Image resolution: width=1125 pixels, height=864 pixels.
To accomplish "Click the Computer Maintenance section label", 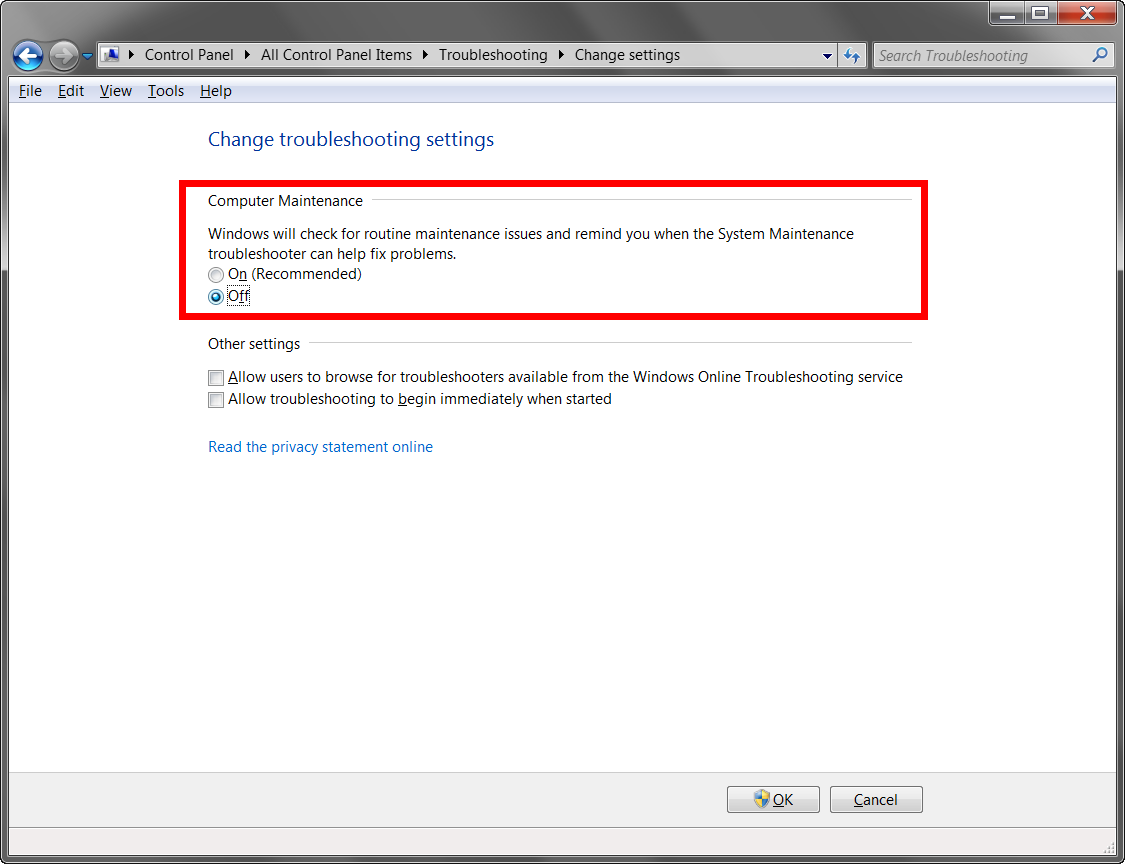I will 286,201.
